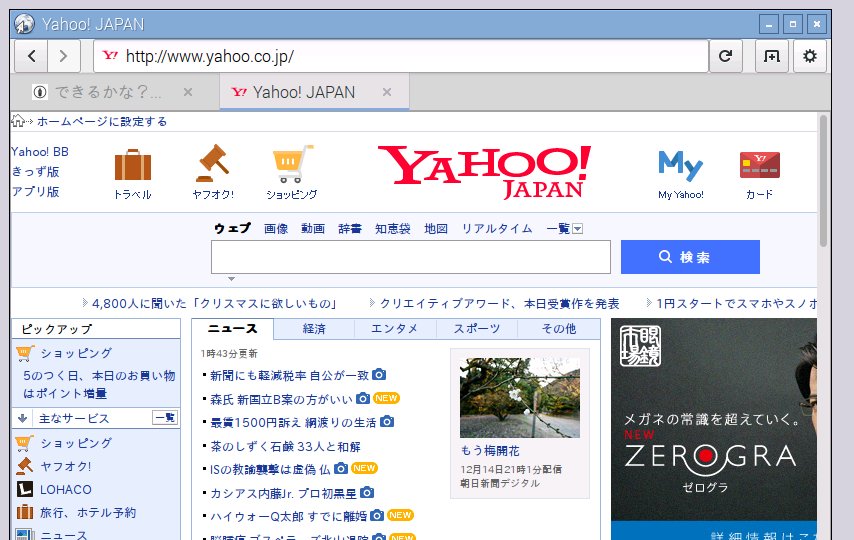Open ハイウォーQ太郎 すでに離婚 headline
The width and height of the screenshot is (854, 540).
pyautogui.click(x=289, y=515)
